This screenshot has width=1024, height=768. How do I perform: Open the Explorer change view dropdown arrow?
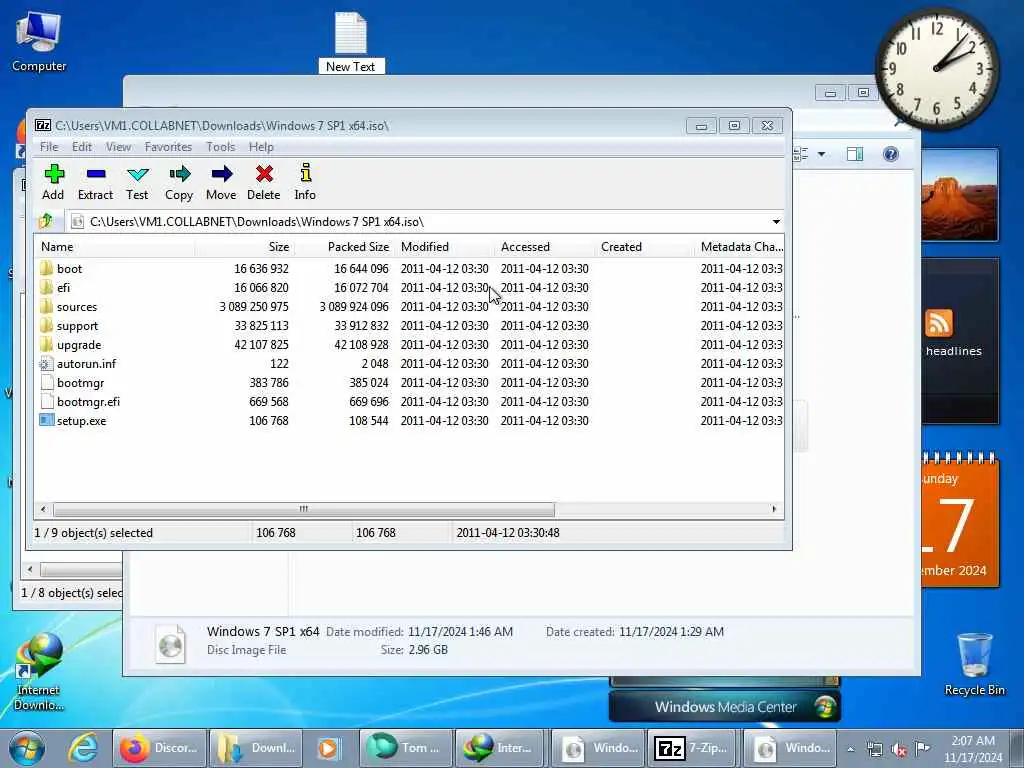point(821,154)
